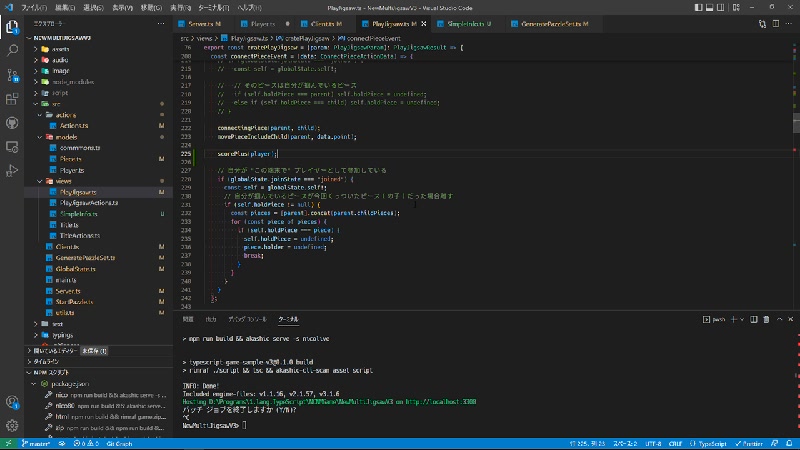Open the Remote Explorer view
Screen dimensions: 800x450
click(12, 147)
